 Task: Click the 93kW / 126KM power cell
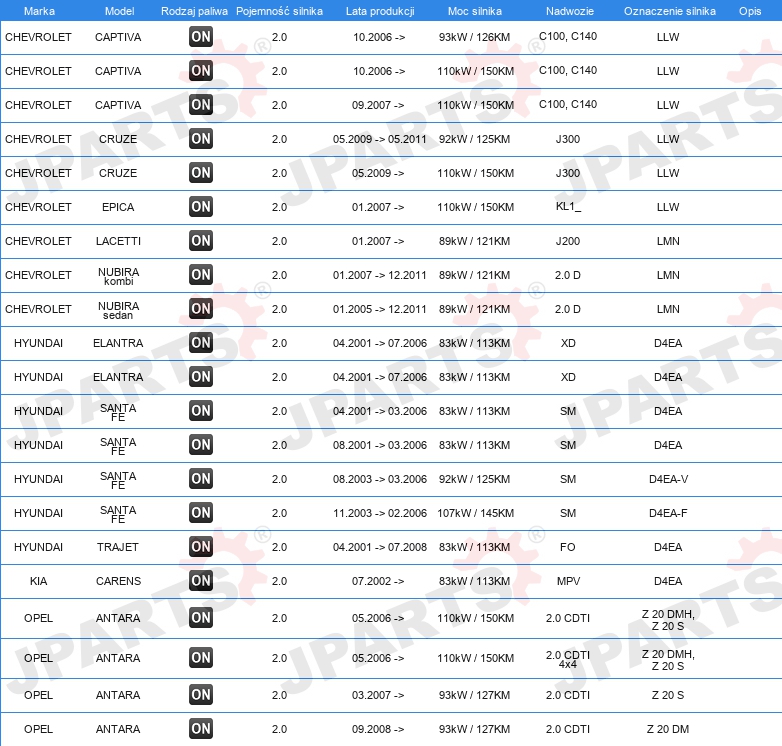click(x=474, y=37)
